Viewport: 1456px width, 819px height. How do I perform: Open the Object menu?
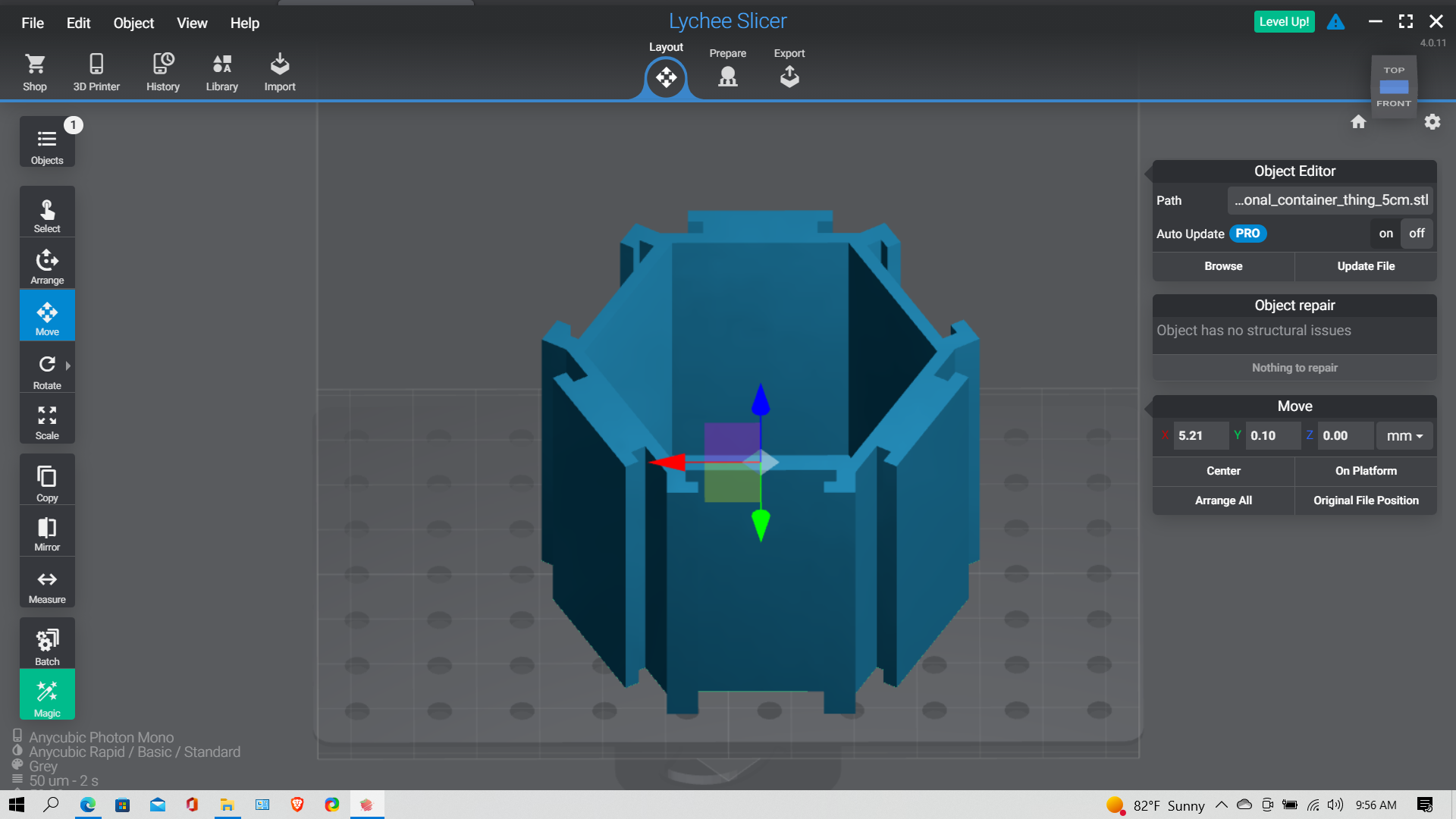click(133, 23)
